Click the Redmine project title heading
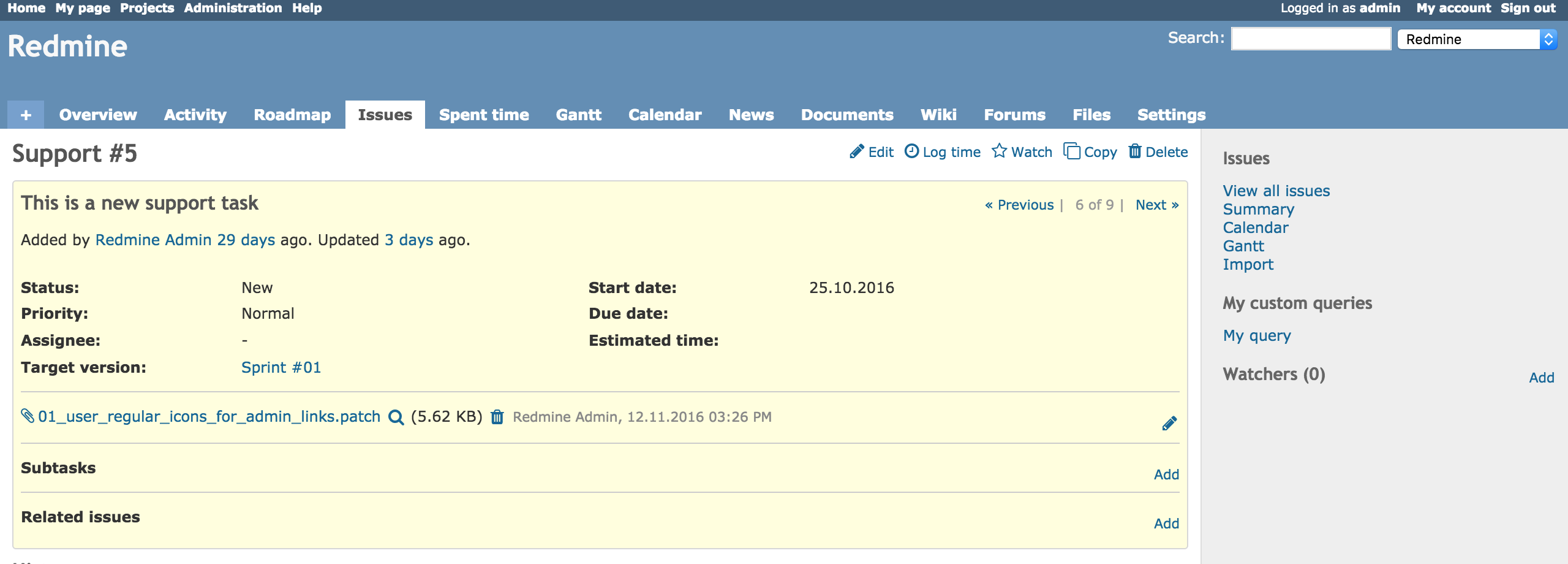The image size is (1568, 564). 67,46
